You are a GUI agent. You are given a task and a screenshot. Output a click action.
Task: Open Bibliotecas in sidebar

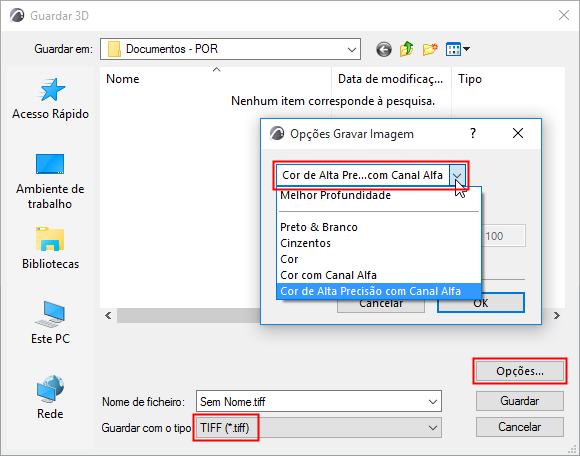[x=50, y=248]
